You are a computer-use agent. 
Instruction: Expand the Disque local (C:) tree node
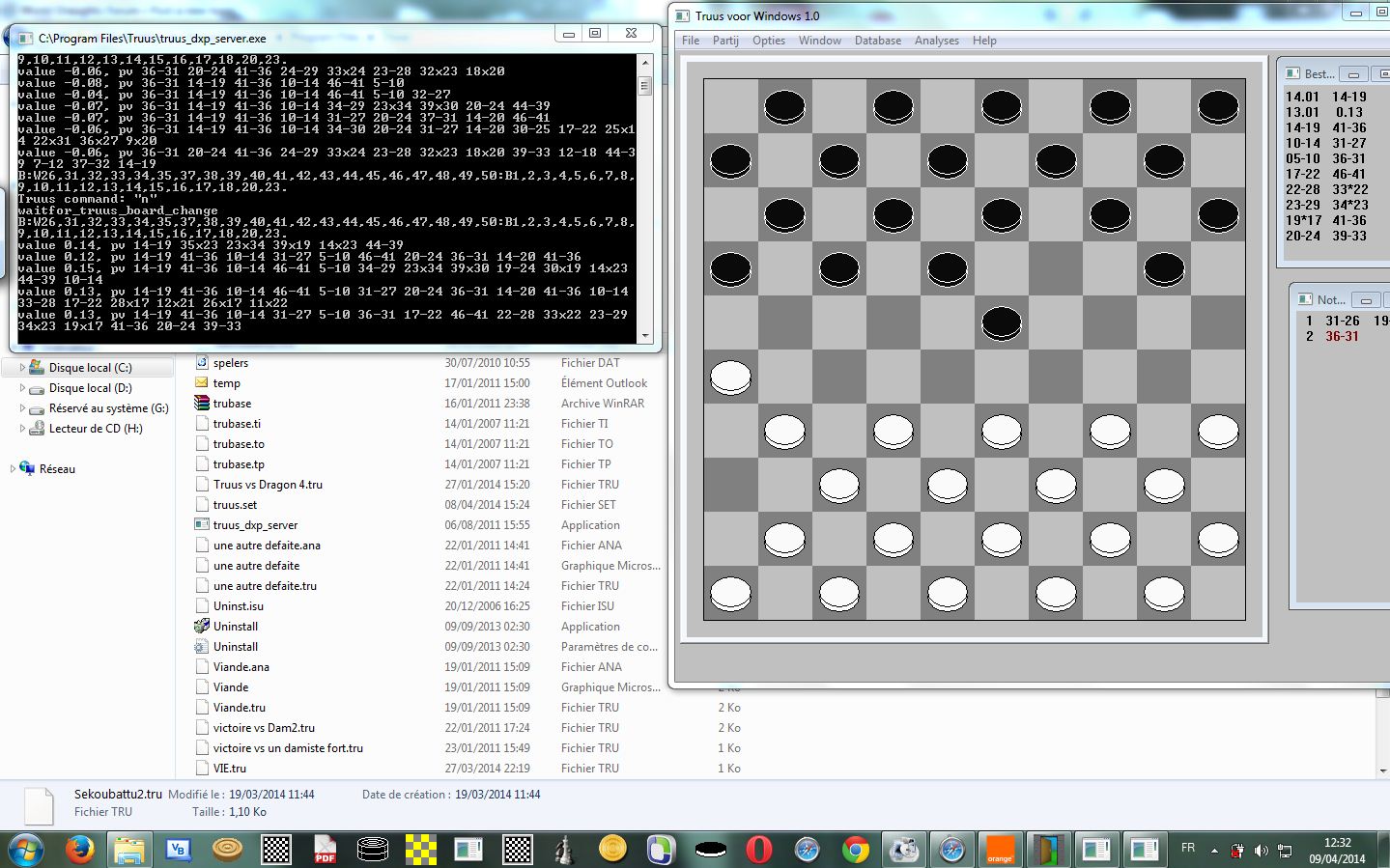click(x=22, y=368)
